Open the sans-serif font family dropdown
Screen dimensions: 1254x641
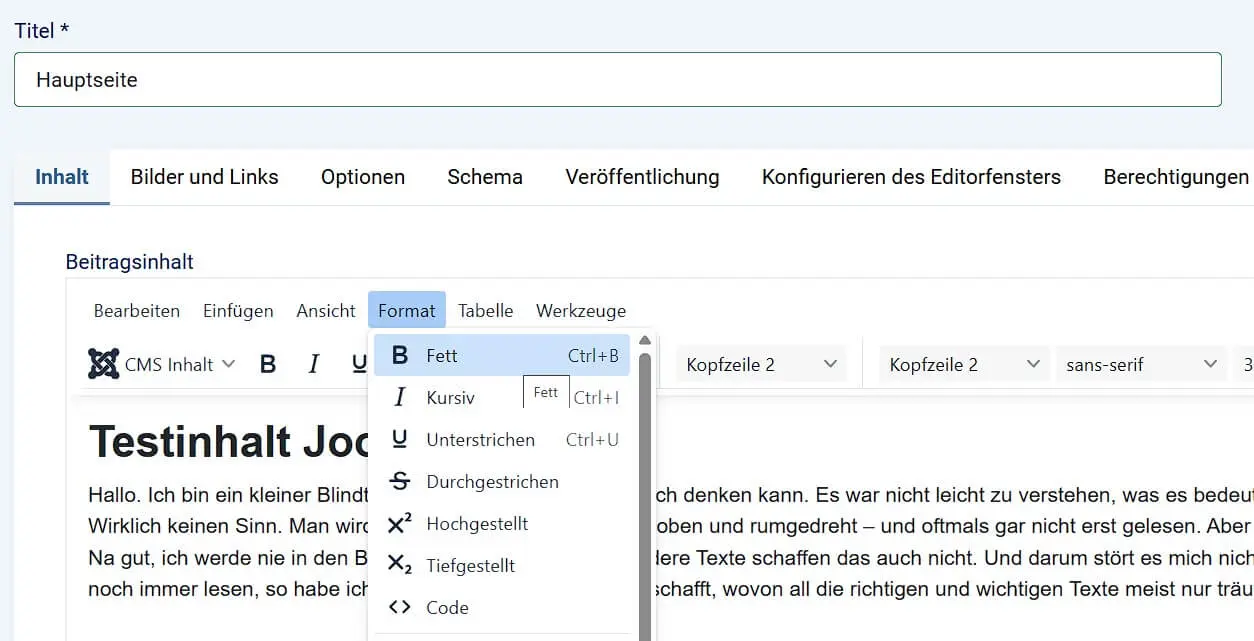(1140, 363)
